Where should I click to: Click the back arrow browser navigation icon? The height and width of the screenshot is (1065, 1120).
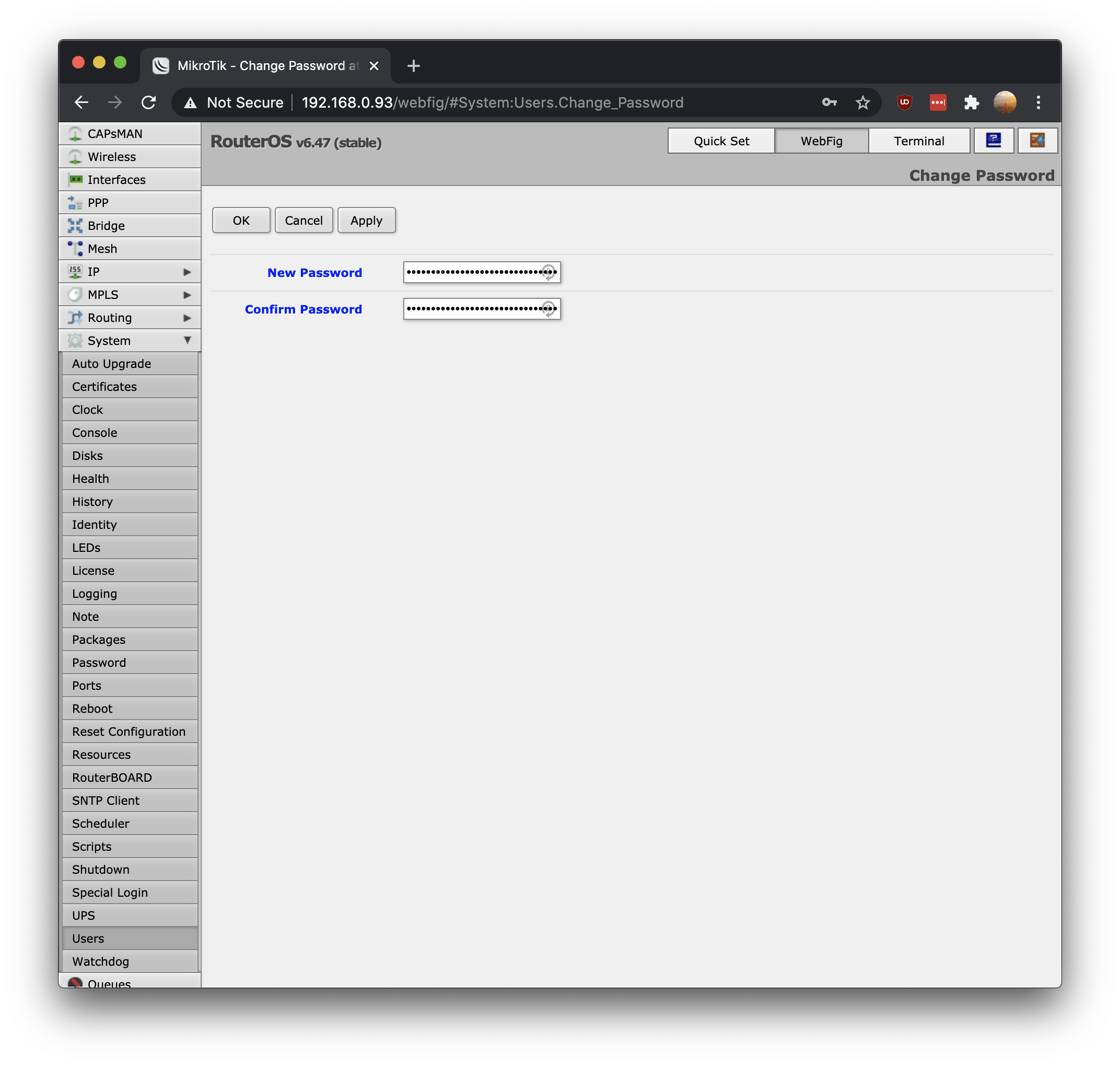tap(82, 102)
